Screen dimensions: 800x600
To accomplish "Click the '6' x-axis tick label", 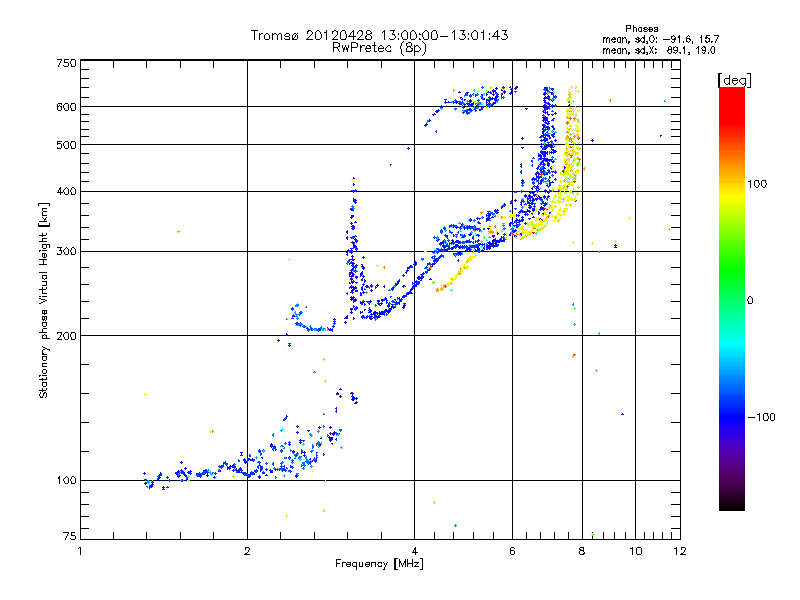I will point(512,551).
